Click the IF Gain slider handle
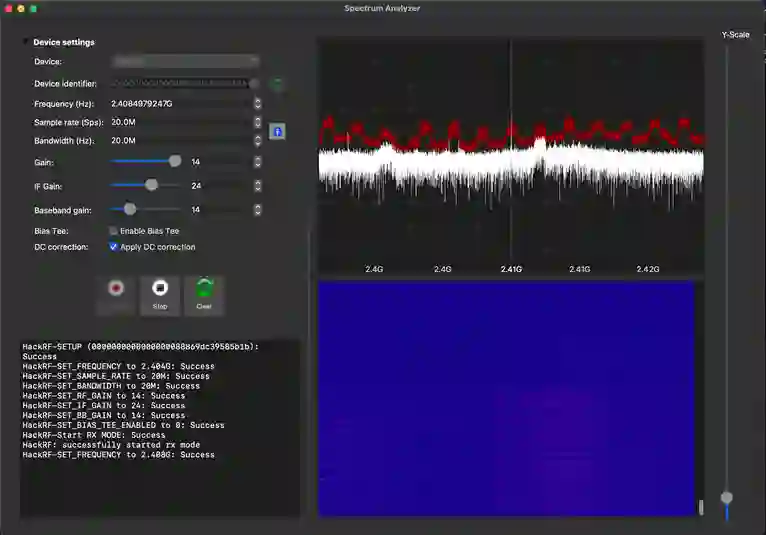 coord(152,185)
